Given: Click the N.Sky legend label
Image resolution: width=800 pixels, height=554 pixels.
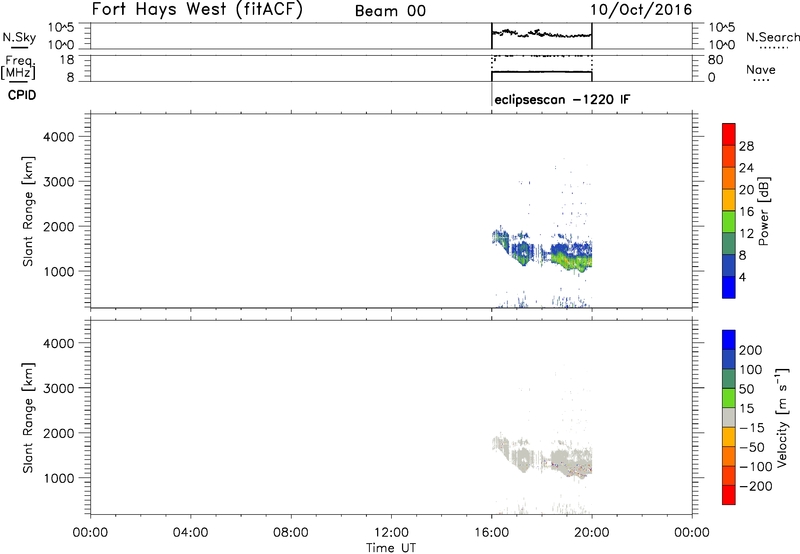Looking at the screenshot, I should click(19, 37).
